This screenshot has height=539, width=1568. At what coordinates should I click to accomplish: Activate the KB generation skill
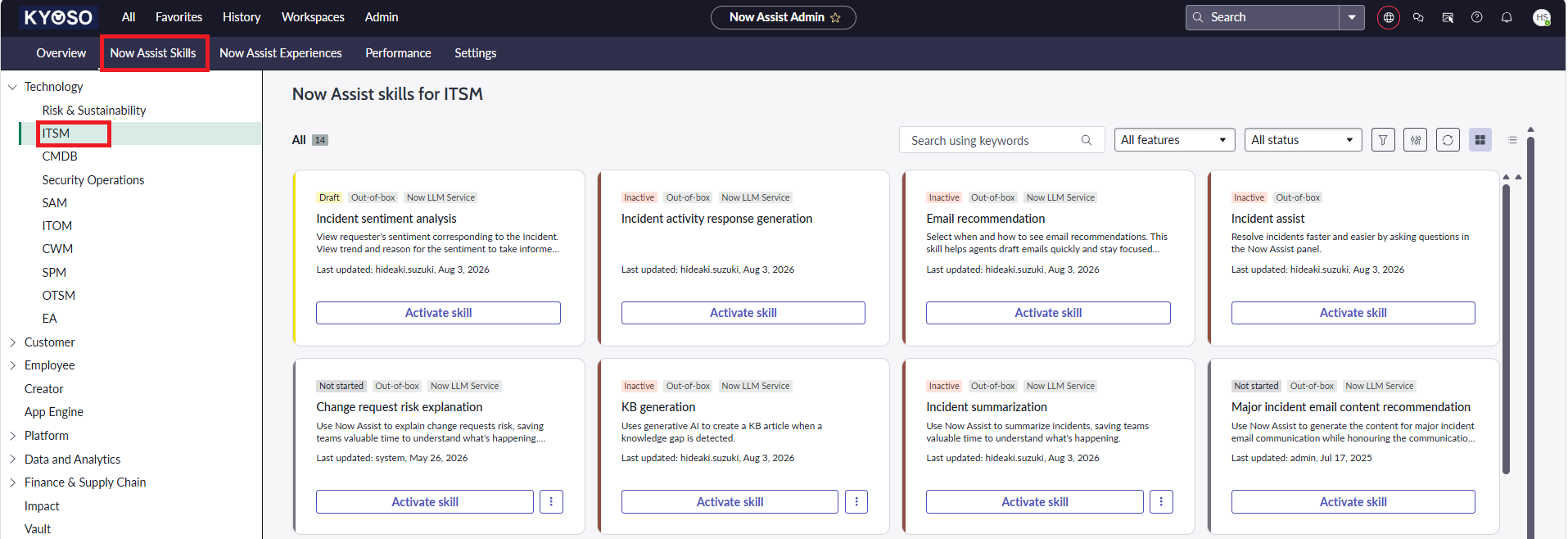click(730, 501)
